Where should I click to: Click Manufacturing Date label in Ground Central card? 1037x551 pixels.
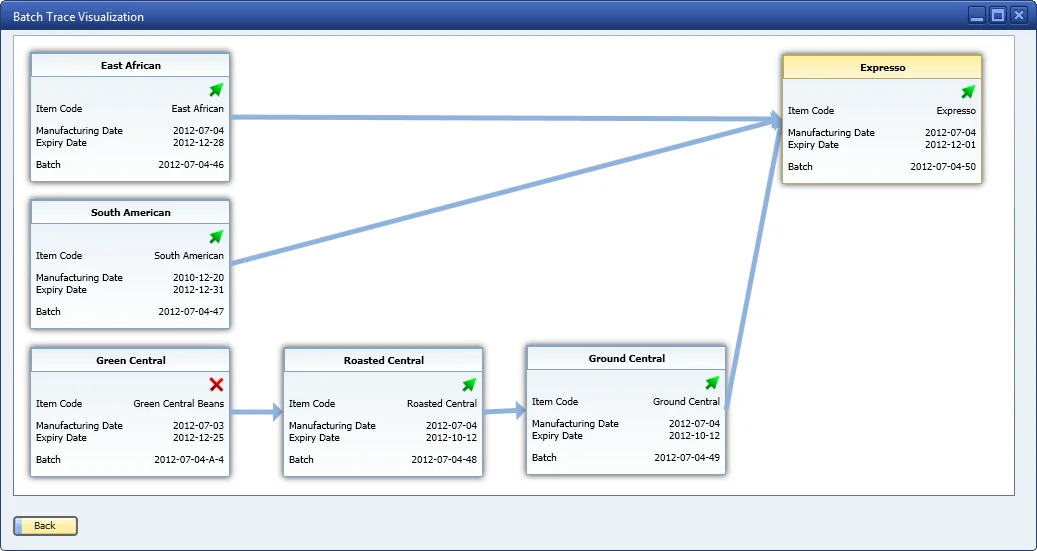[575, 424]
